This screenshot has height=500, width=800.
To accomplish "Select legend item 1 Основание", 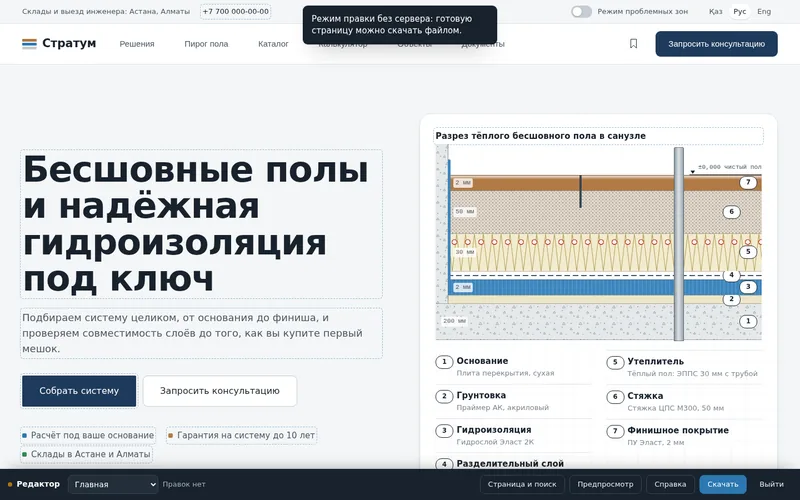I will 513,366.
